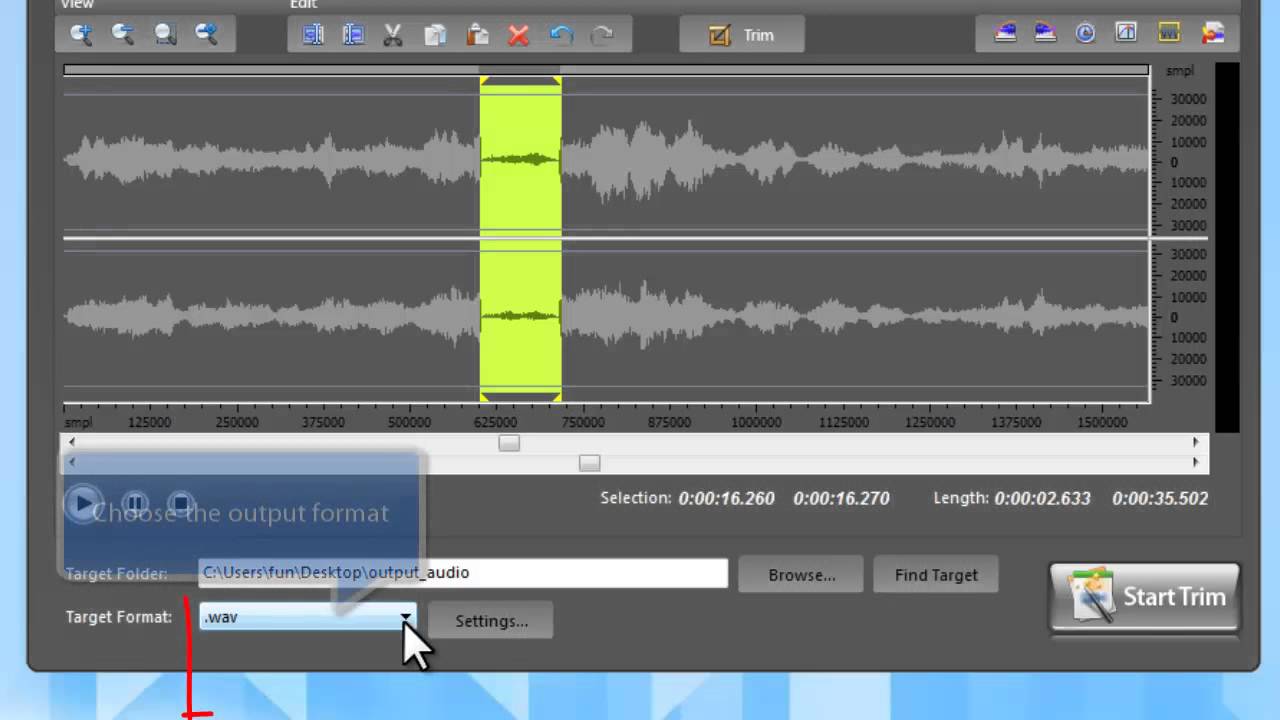
Task: Click the lower scrollbar right arrow
Action: [1195, 463]
